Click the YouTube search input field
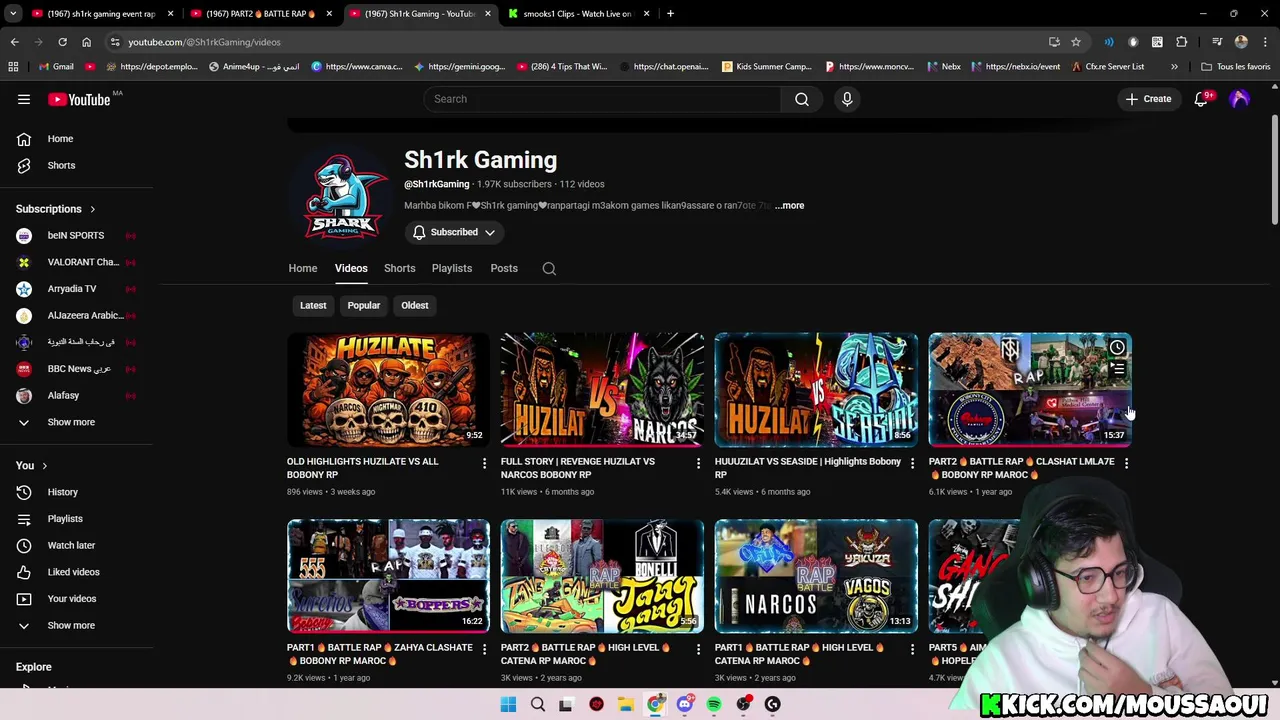 tap(602, 99)
